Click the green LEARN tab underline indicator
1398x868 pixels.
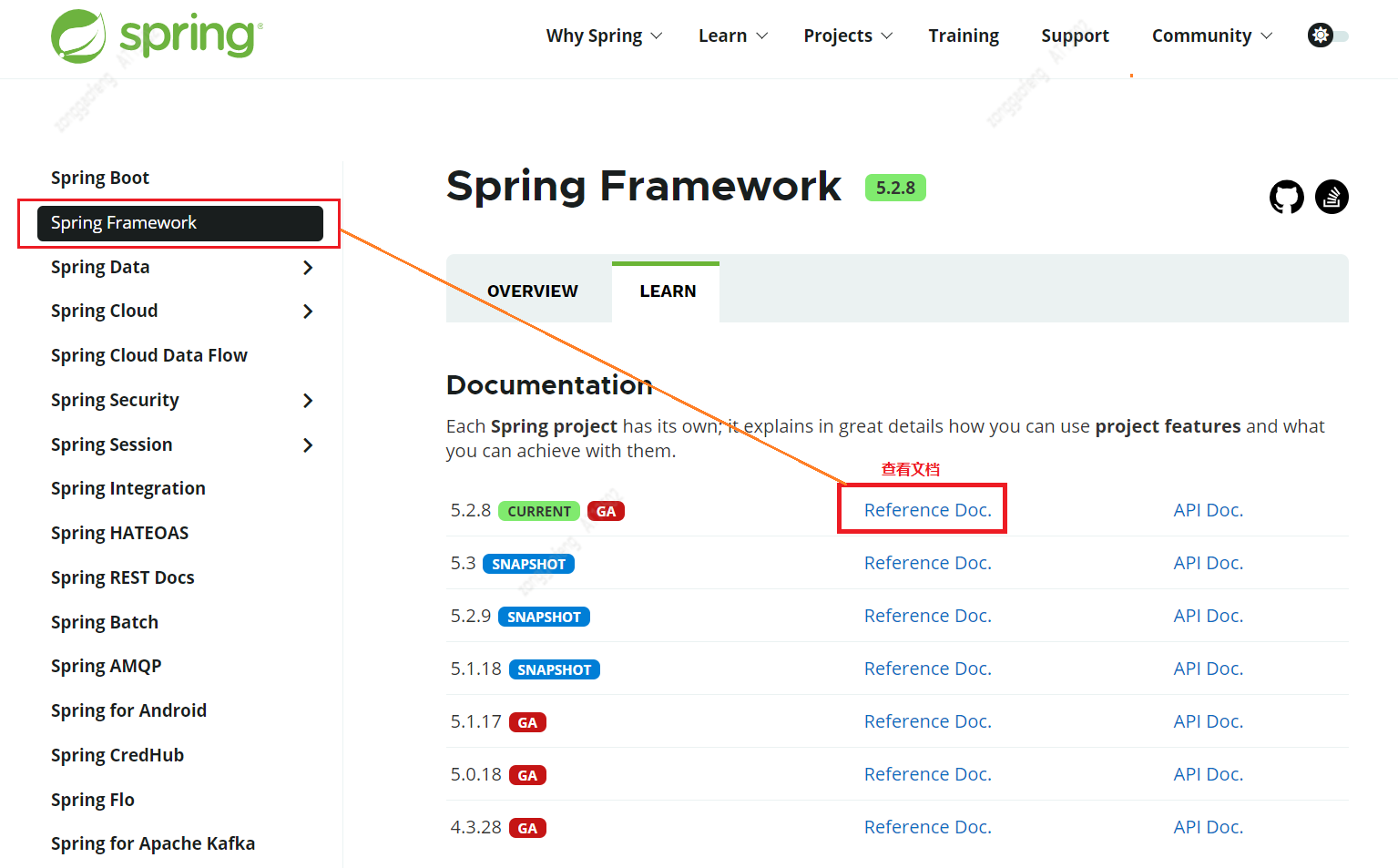(x=666, y=262)
